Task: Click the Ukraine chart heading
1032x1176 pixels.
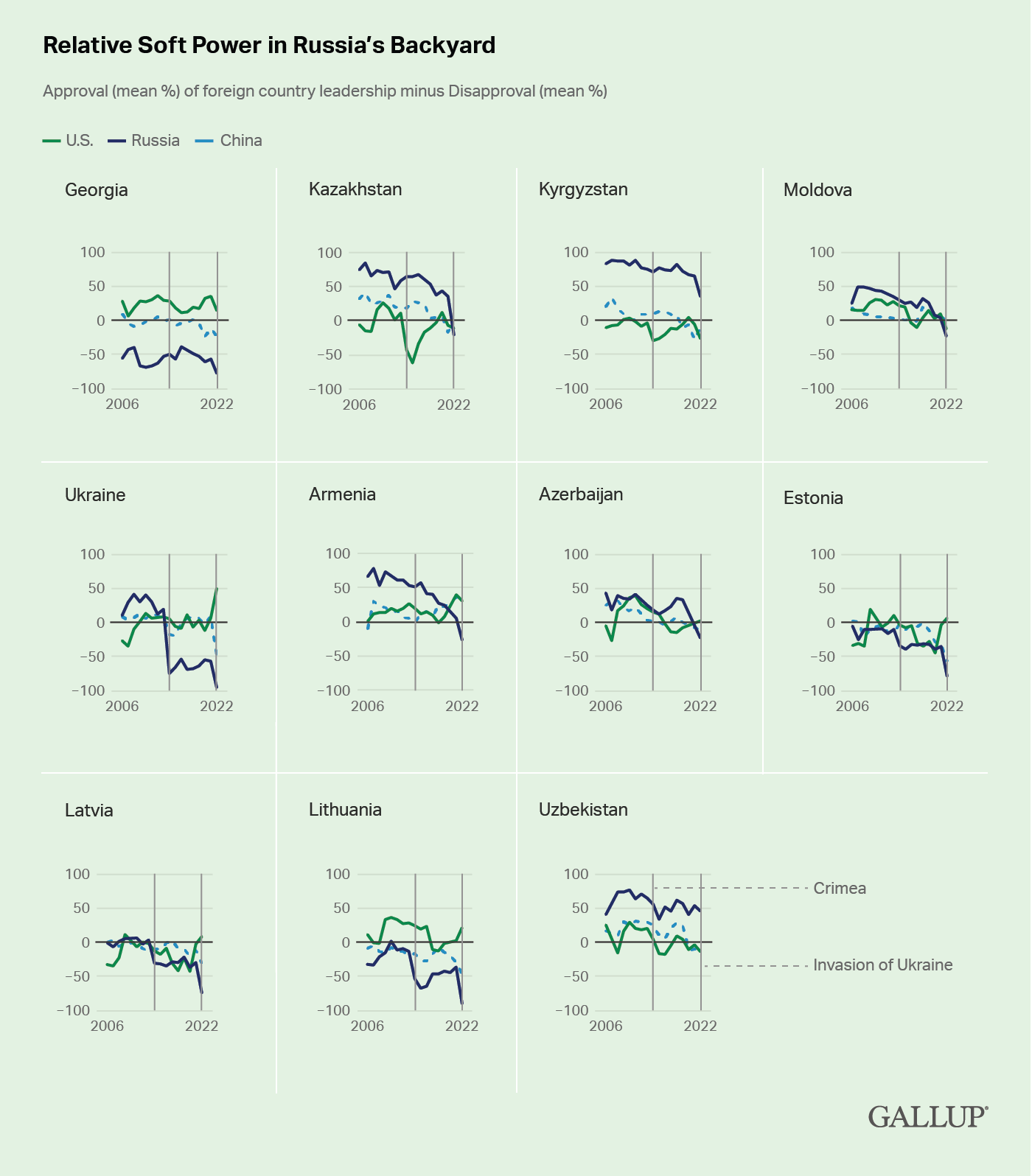Action: click(x=95, y=495)
